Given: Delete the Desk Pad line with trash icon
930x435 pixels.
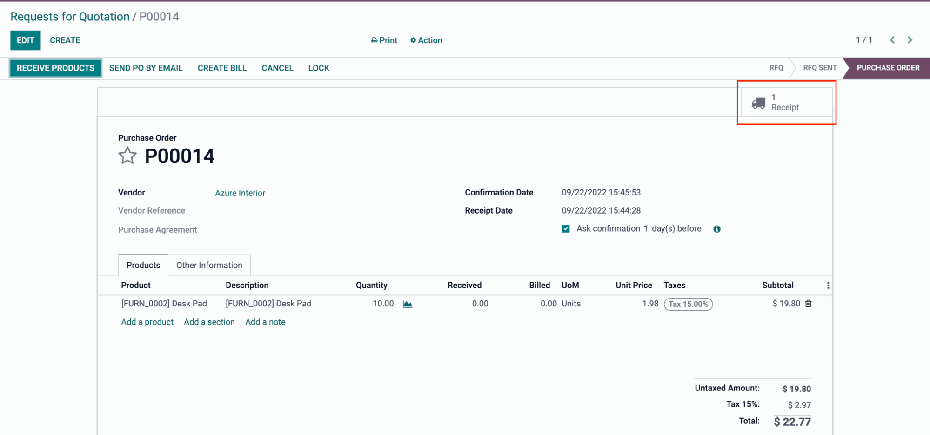Looking at the screenshot, I should [x=808, y=304].
